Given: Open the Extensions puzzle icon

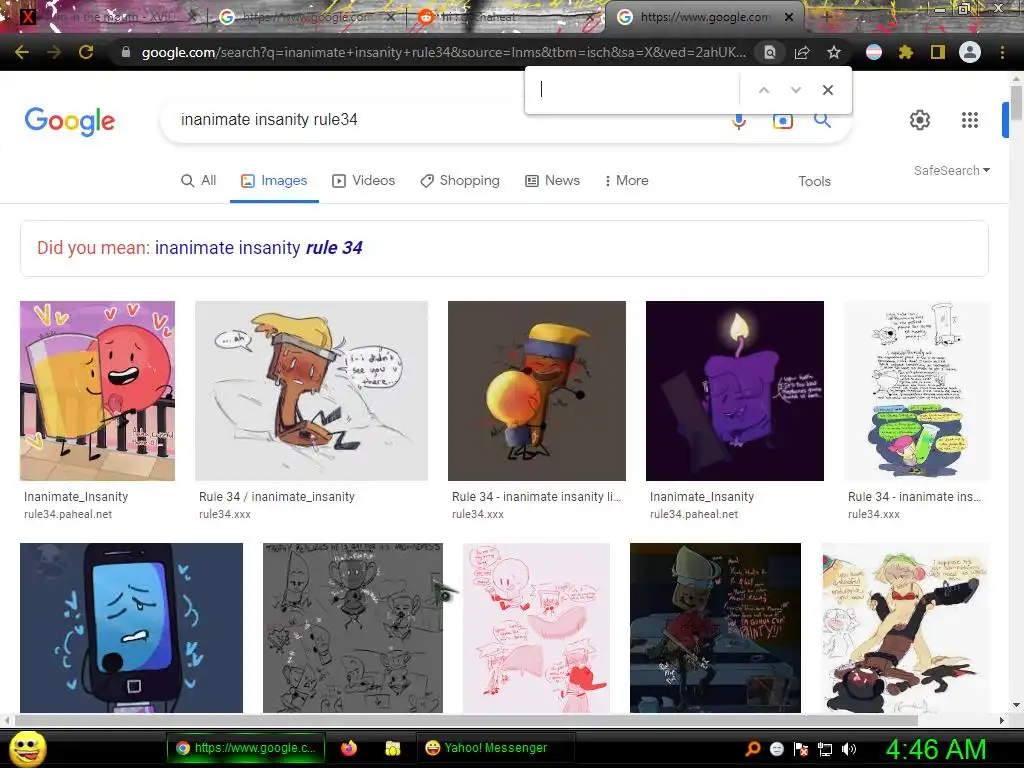Looking at the screenshot, I should (x=906, y=52).
